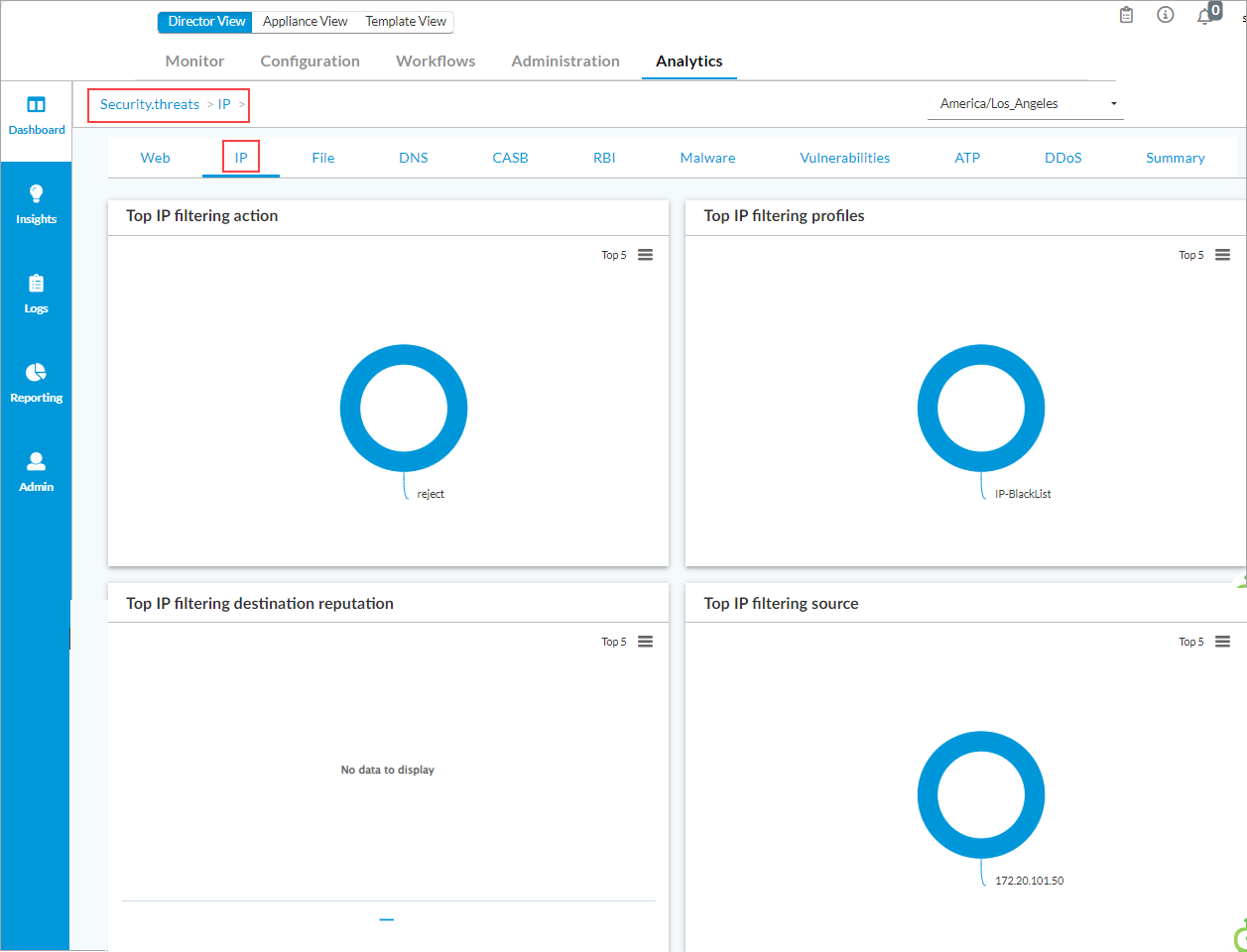Click the notification bell icon
This screenshot has height=952, width=1247.
[1204, 15]
